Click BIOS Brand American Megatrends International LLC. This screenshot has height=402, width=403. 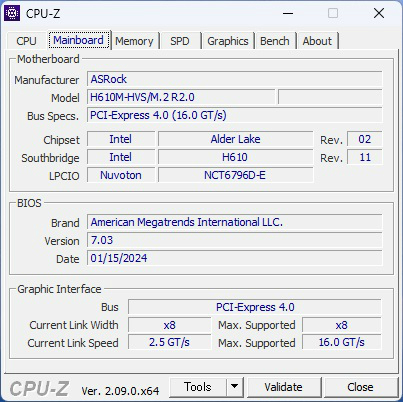[x=235, y=222]
